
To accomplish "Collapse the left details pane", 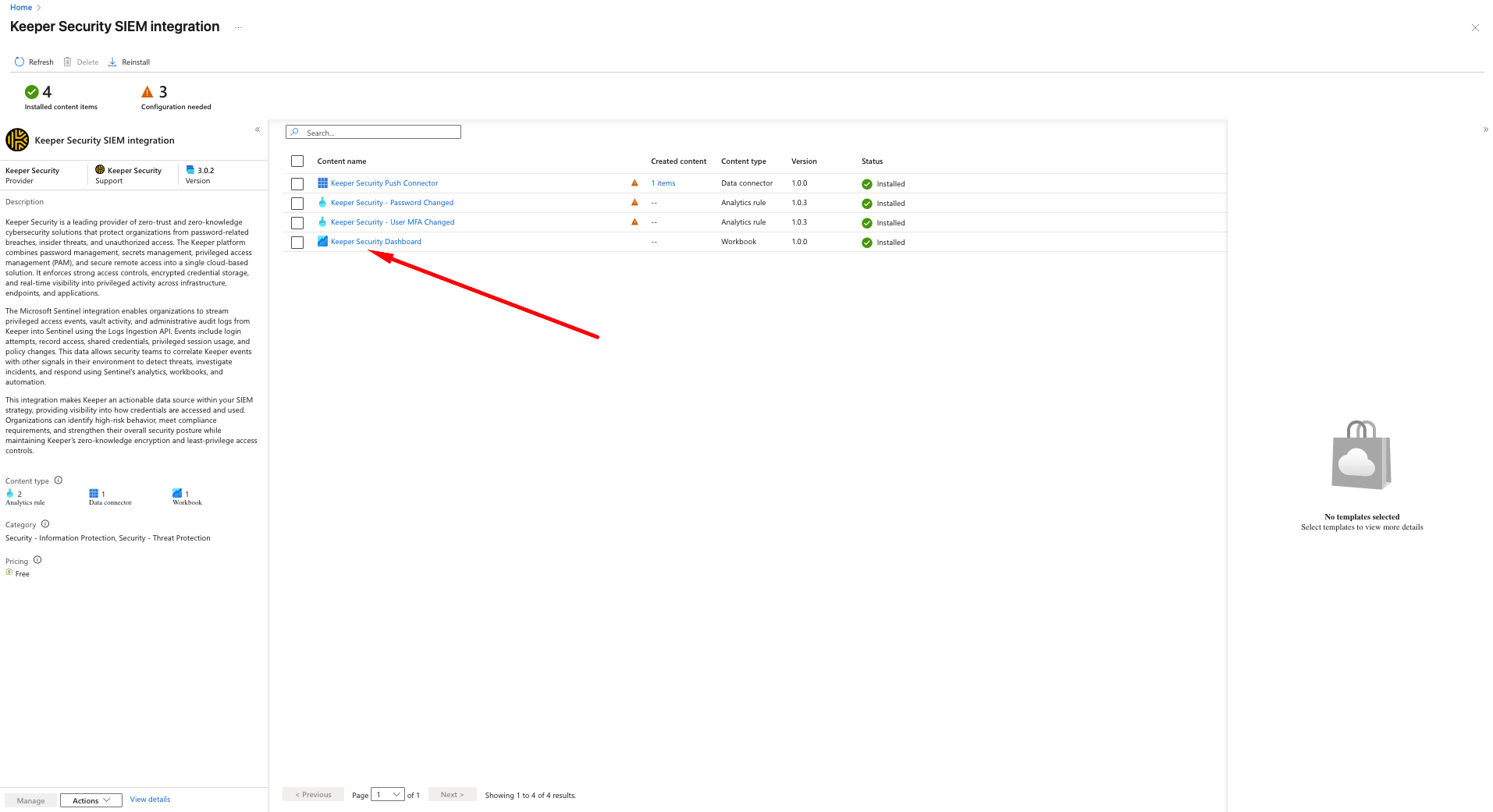I will [258, 129].
